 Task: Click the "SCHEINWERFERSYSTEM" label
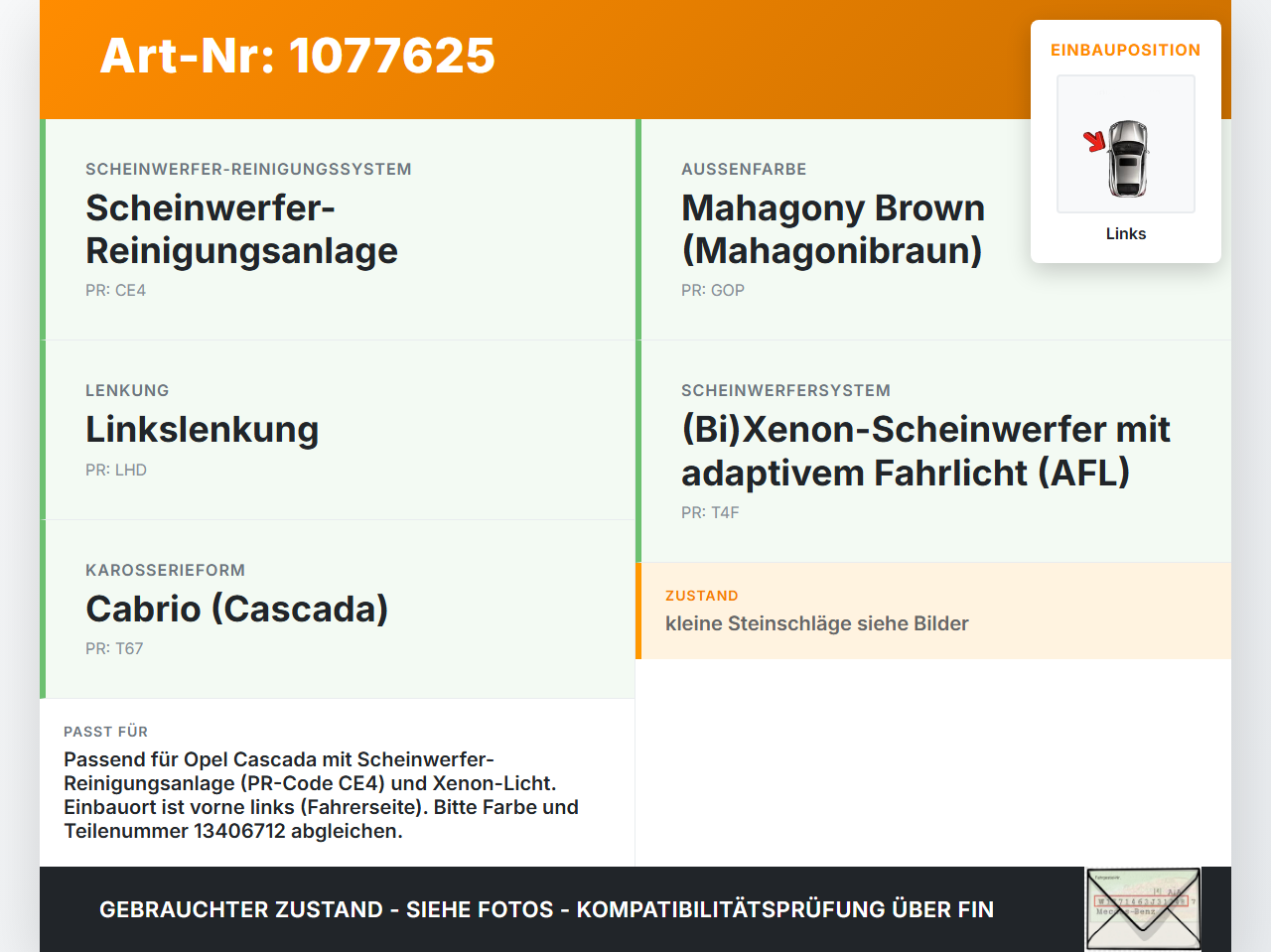785,390
